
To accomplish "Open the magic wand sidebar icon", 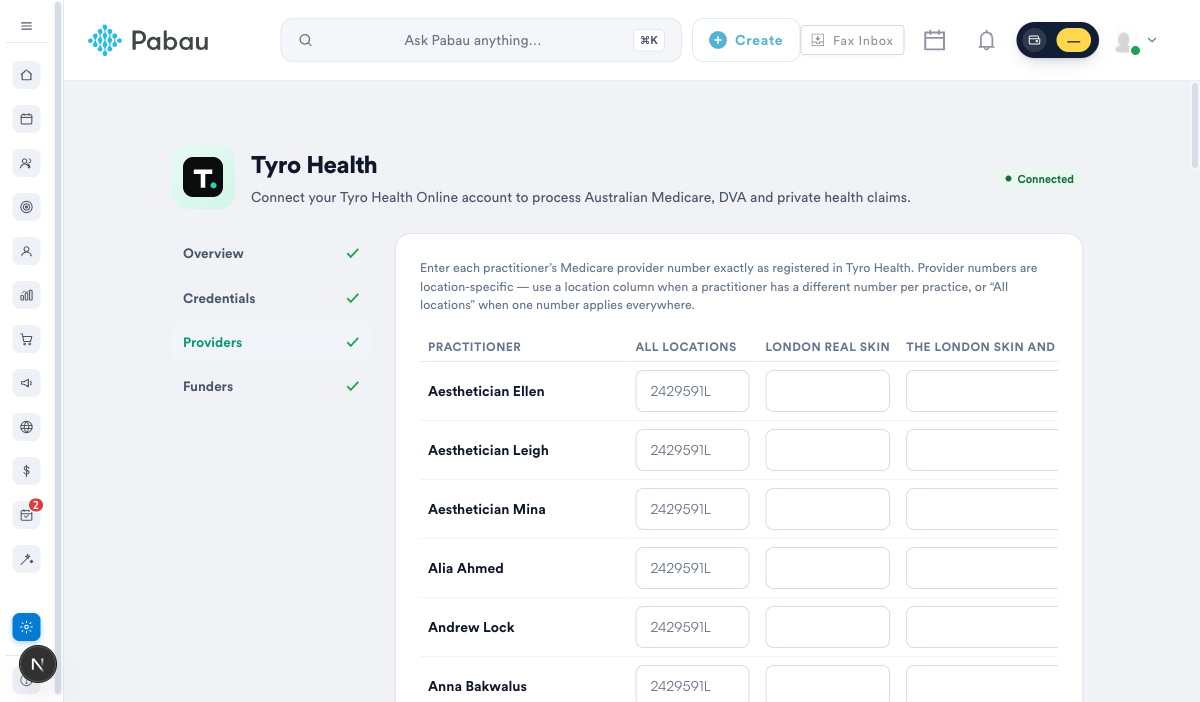I will 27,559.
